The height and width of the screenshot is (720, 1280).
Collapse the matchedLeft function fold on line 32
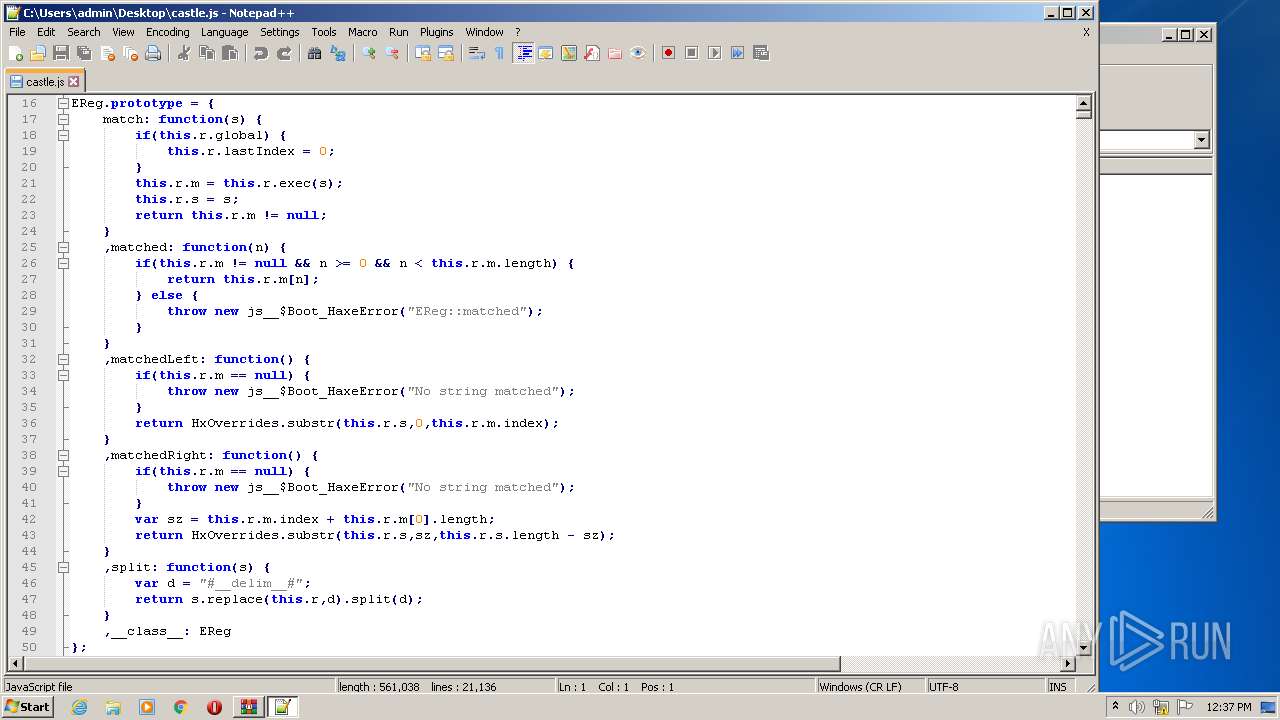click(63, 359)
